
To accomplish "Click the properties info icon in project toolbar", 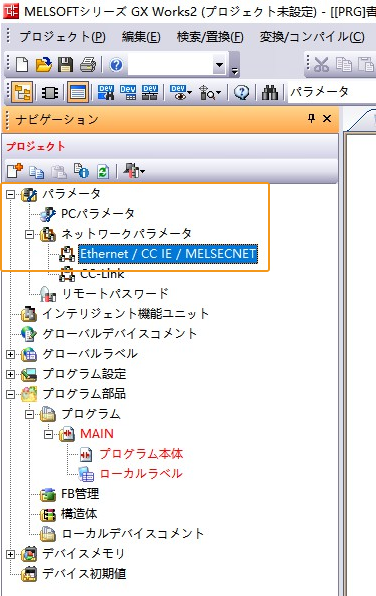I will point(81,171).
